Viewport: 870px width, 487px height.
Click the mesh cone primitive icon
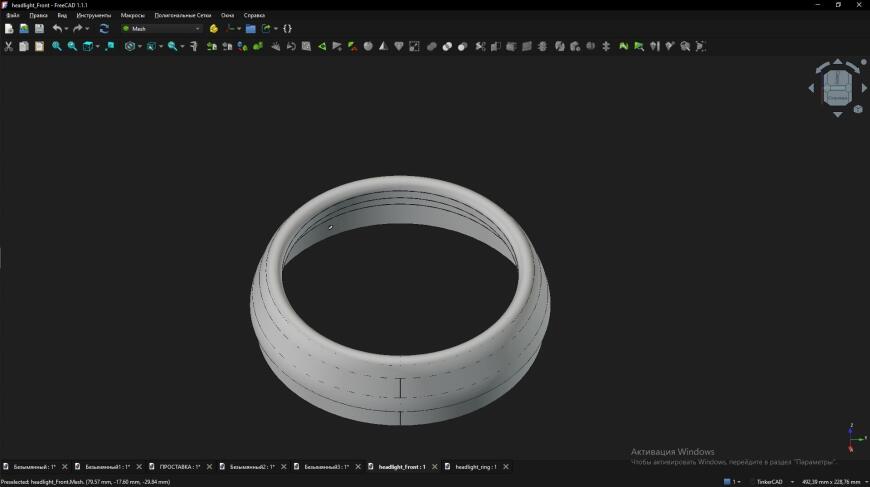(x=383, y=47)
